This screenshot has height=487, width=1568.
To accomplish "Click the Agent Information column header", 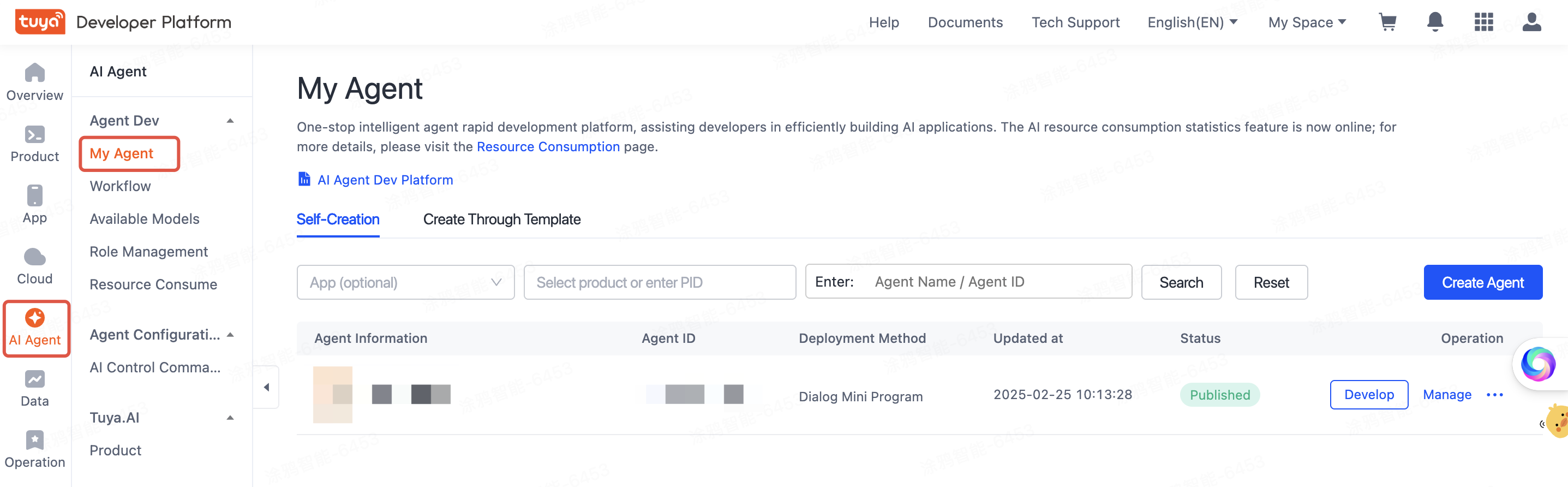I will [x=370, y=338].
